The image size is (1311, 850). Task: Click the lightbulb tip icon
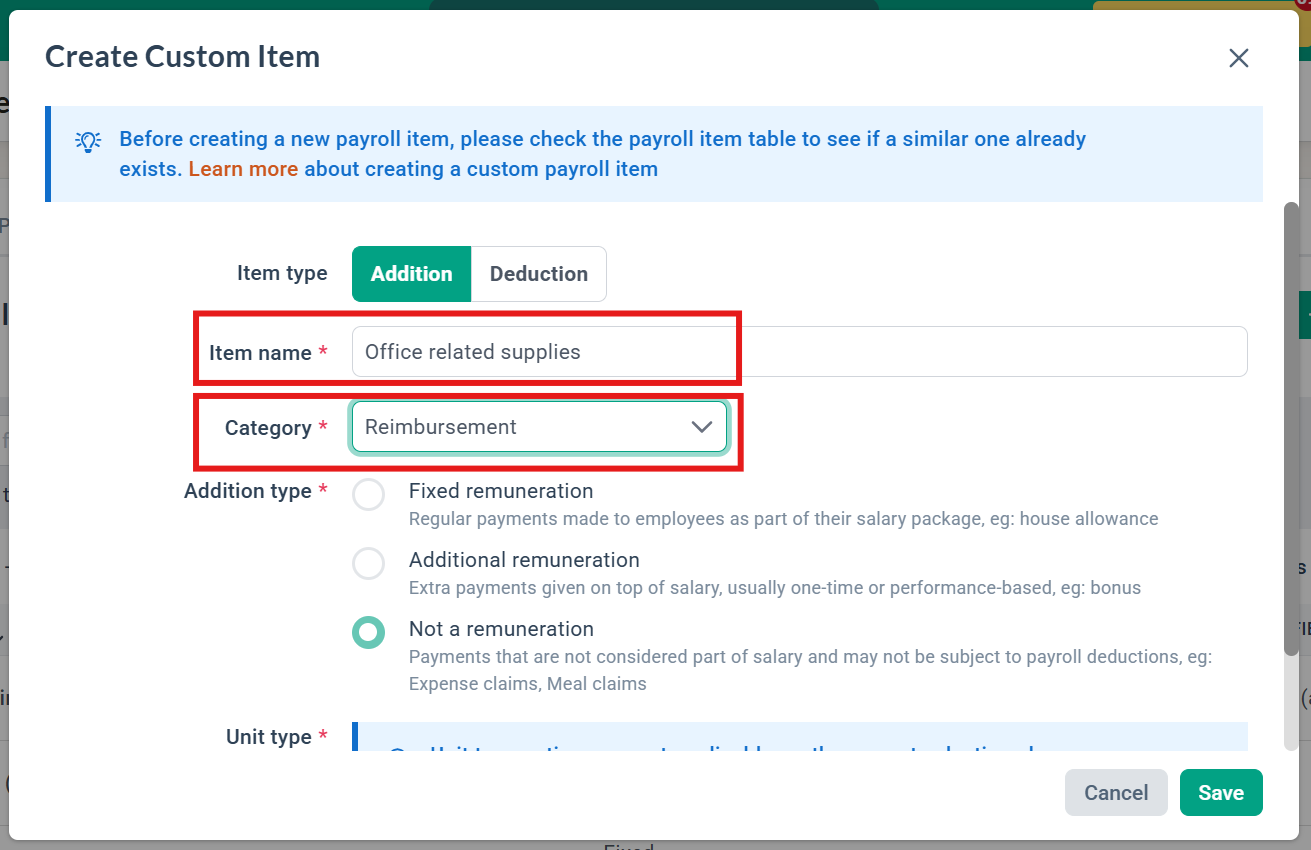[88, 141]
